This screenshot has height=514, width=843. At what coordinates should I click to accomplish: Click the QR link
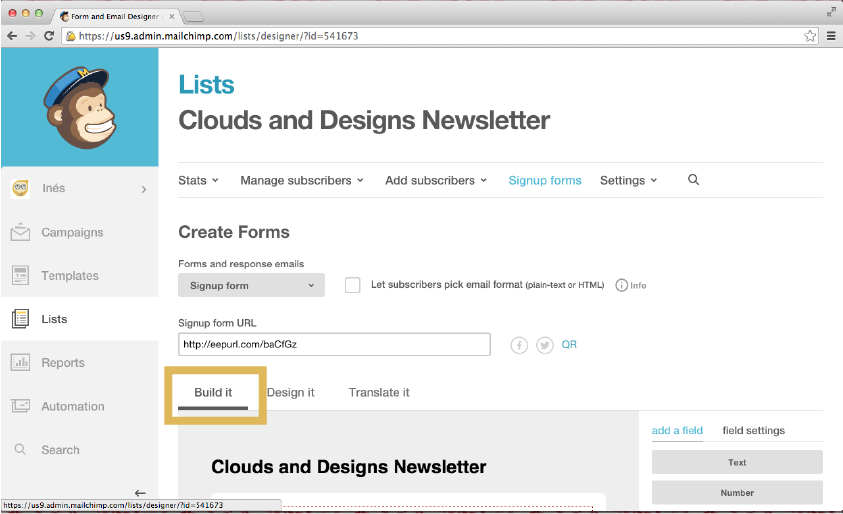click(x=569, y=345)
